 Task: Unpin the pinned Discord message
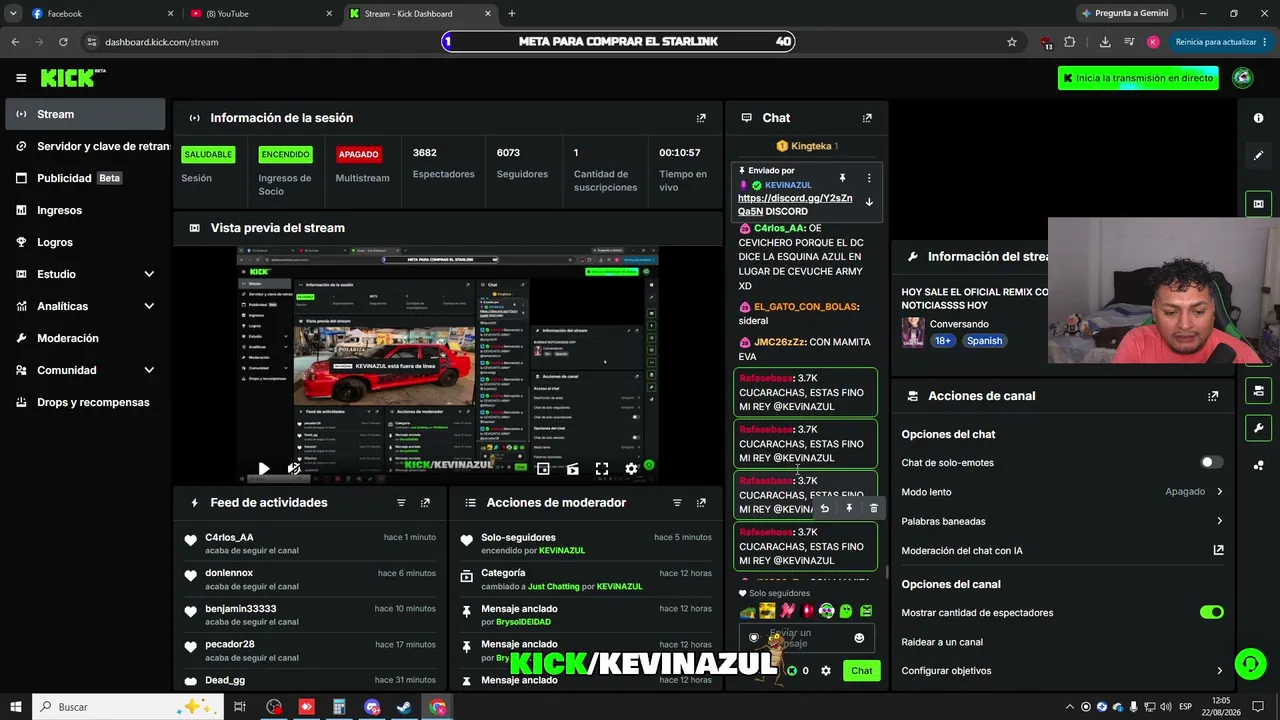click(x=842, y=178)
